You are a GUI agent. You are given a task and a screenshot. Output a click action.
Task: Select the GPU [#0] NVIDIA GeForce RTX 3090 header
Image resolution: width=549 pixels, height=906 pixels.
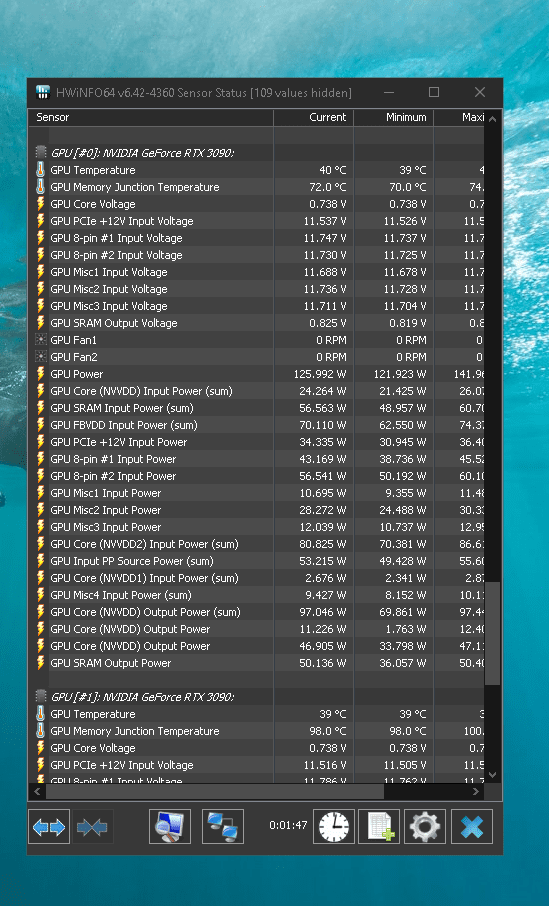[x=142, y=153]
